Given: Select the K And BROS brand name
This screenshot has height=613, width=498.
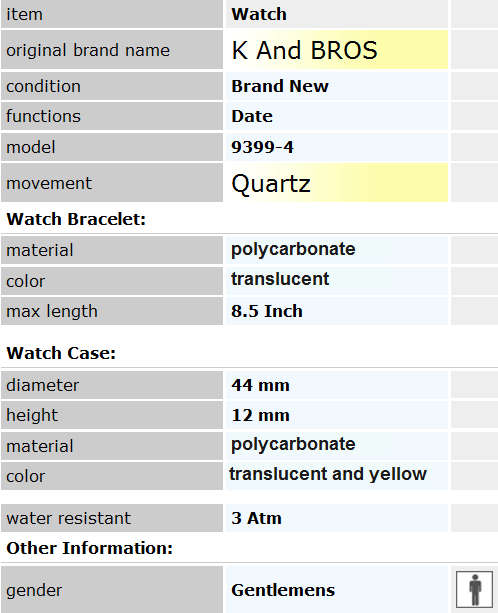Looking at the screenshot, I should (x=305, y=50).
